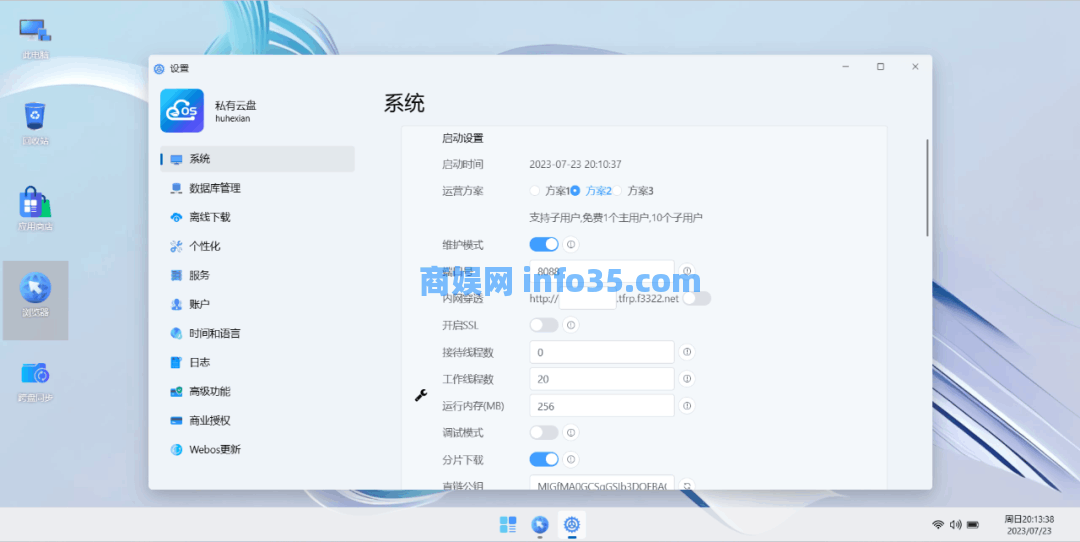Click info icon next to 分片下载

570,459
